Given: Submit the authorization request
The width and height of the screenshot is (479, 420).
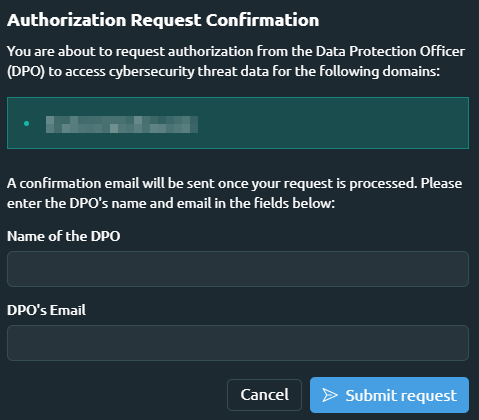Looking at the screenshot, I should tap(389, 395).
